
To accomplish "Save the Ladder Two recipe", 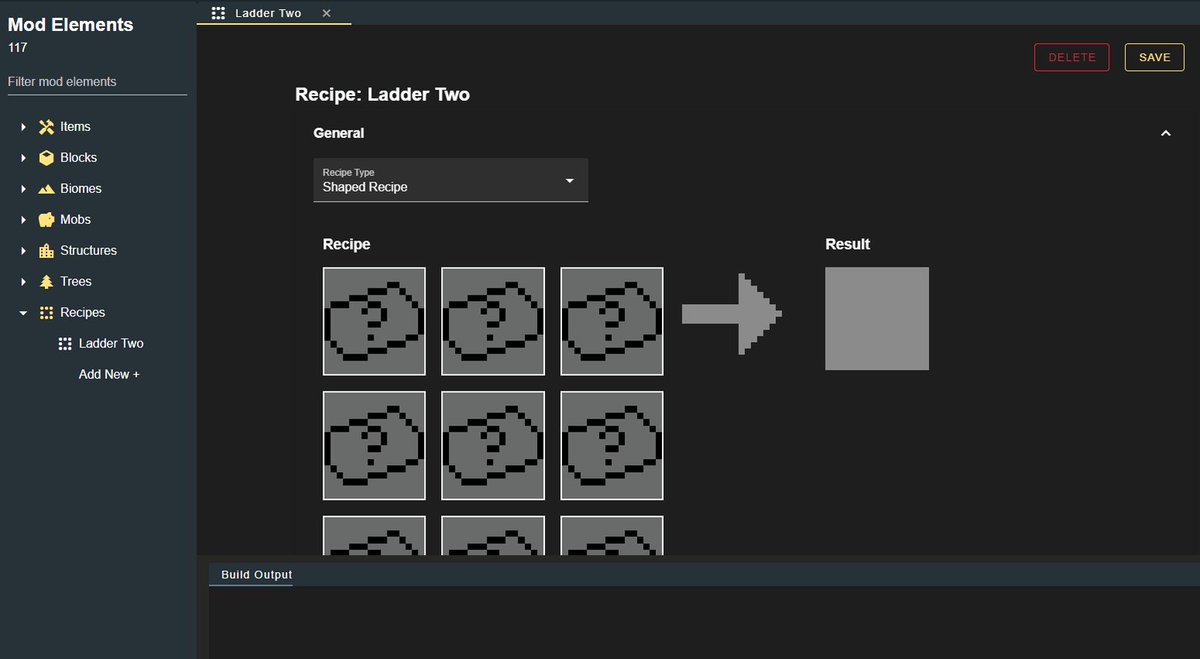I will (1154, 57).
